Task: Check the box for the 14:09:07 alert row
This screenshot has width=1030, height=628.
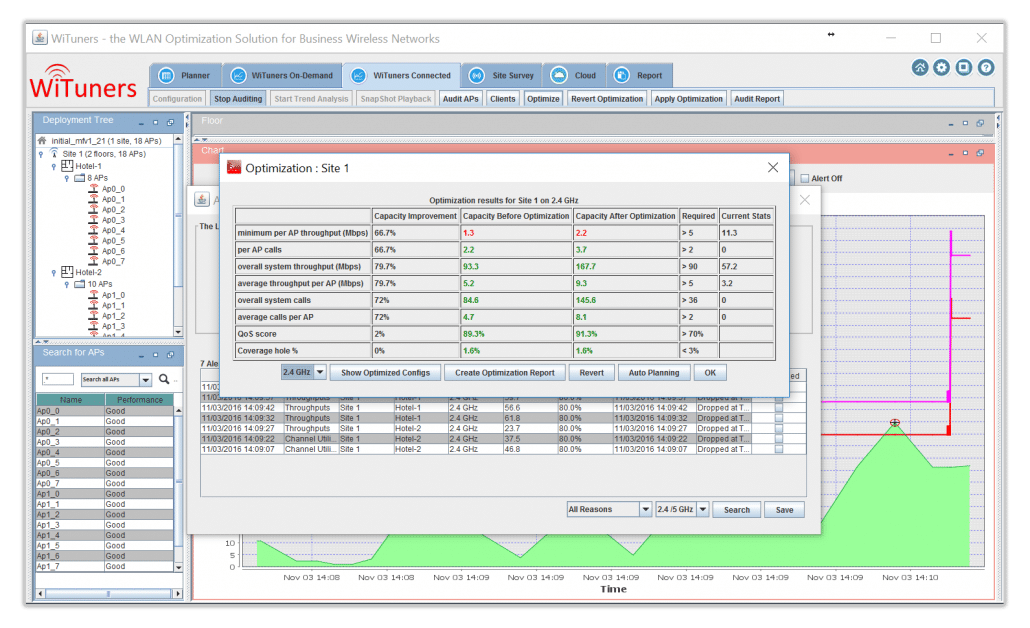Action: pos(778,449)
